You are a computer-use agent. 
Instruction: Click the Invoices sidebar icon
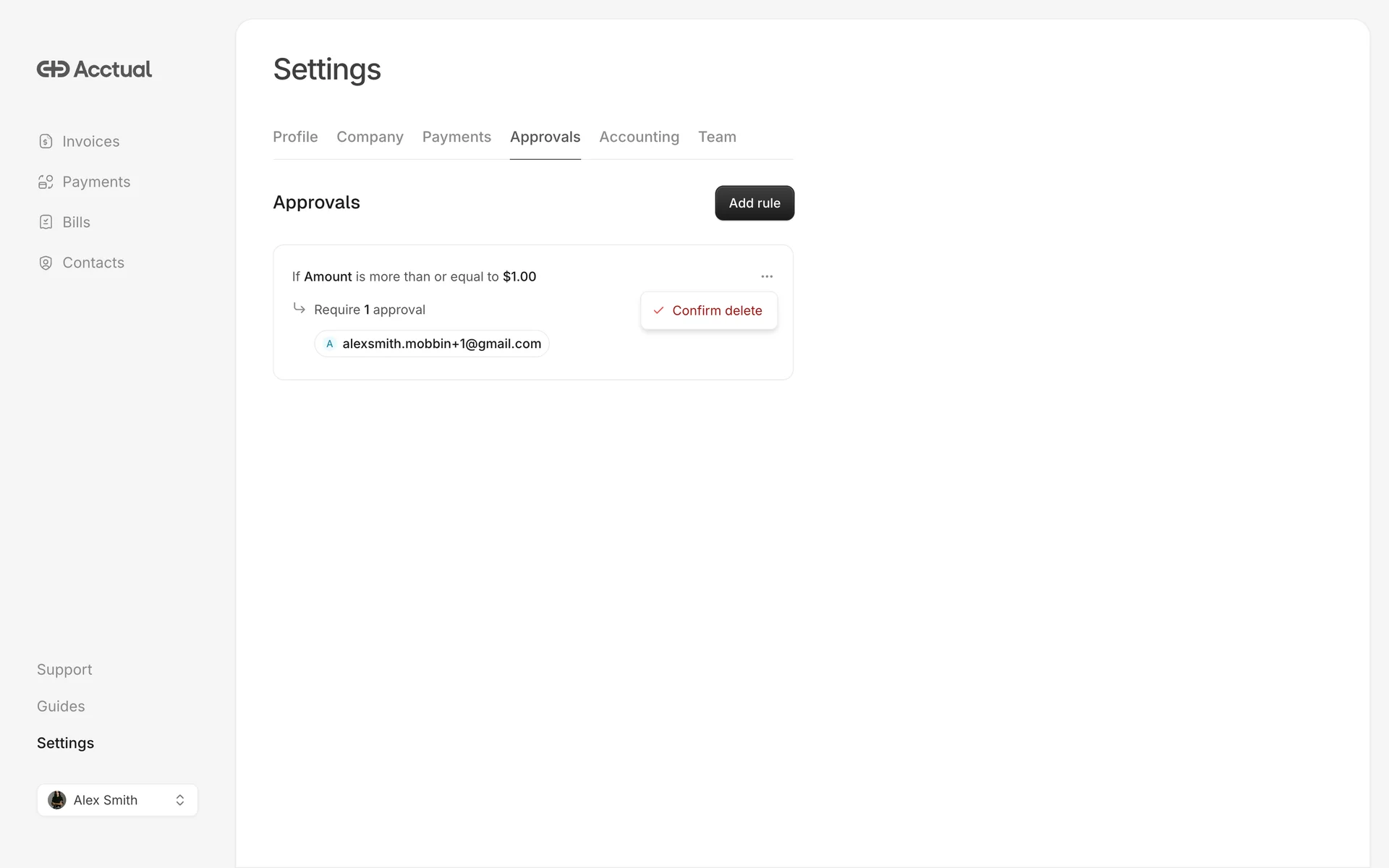[x=46, y=142]
